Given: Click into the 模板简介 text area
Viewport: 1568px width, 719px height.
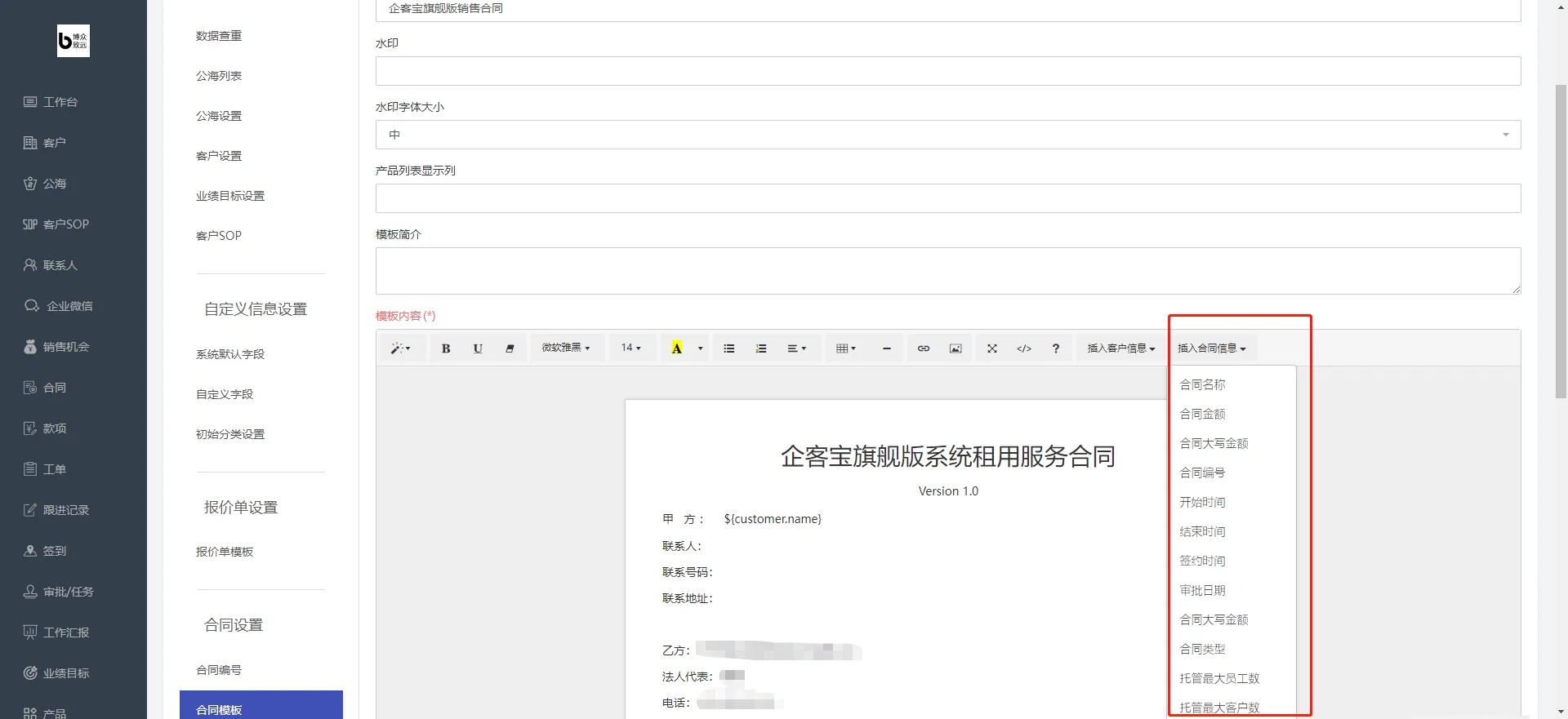Looking at the screenshot, I should 948,271.
